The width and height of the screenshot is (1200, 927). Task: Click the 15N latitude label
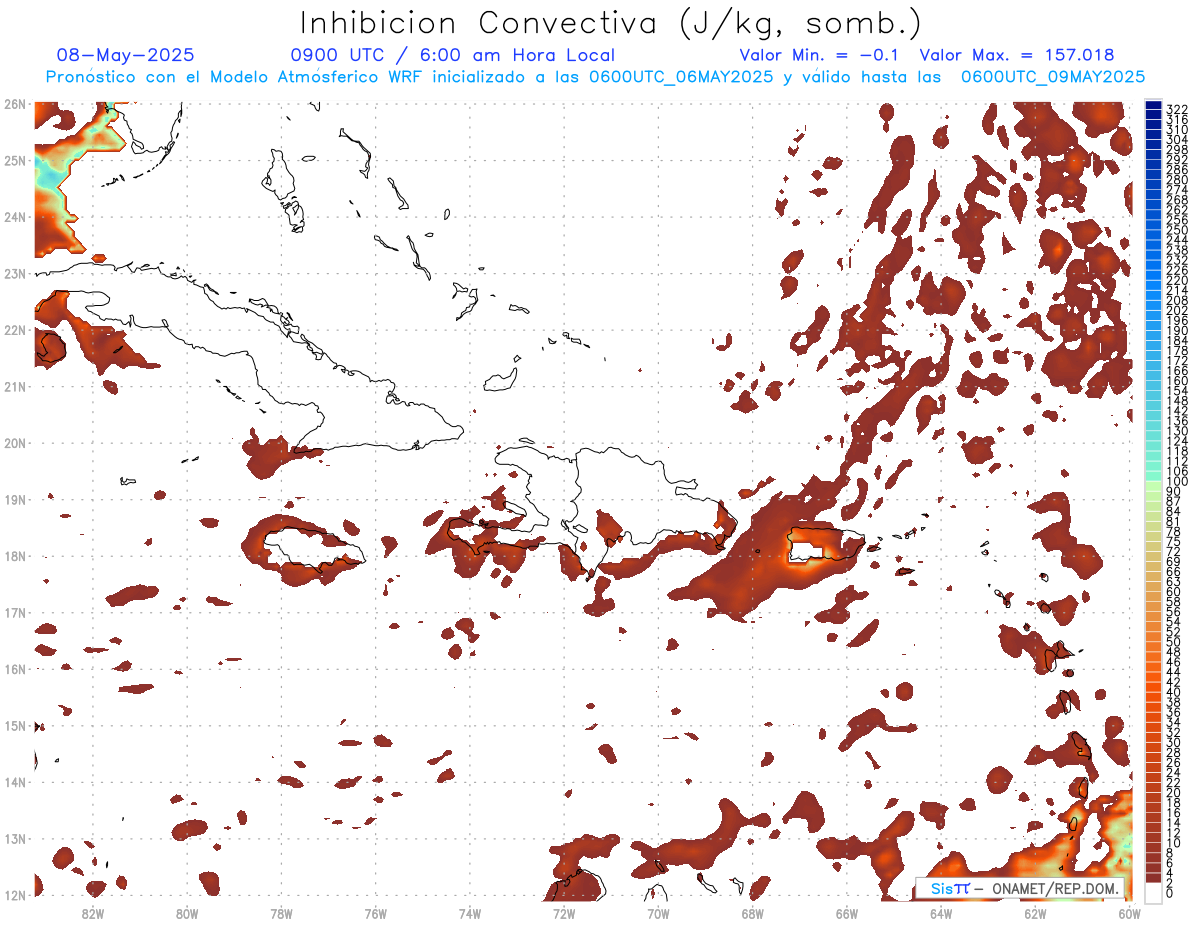[x=14, y=725]
